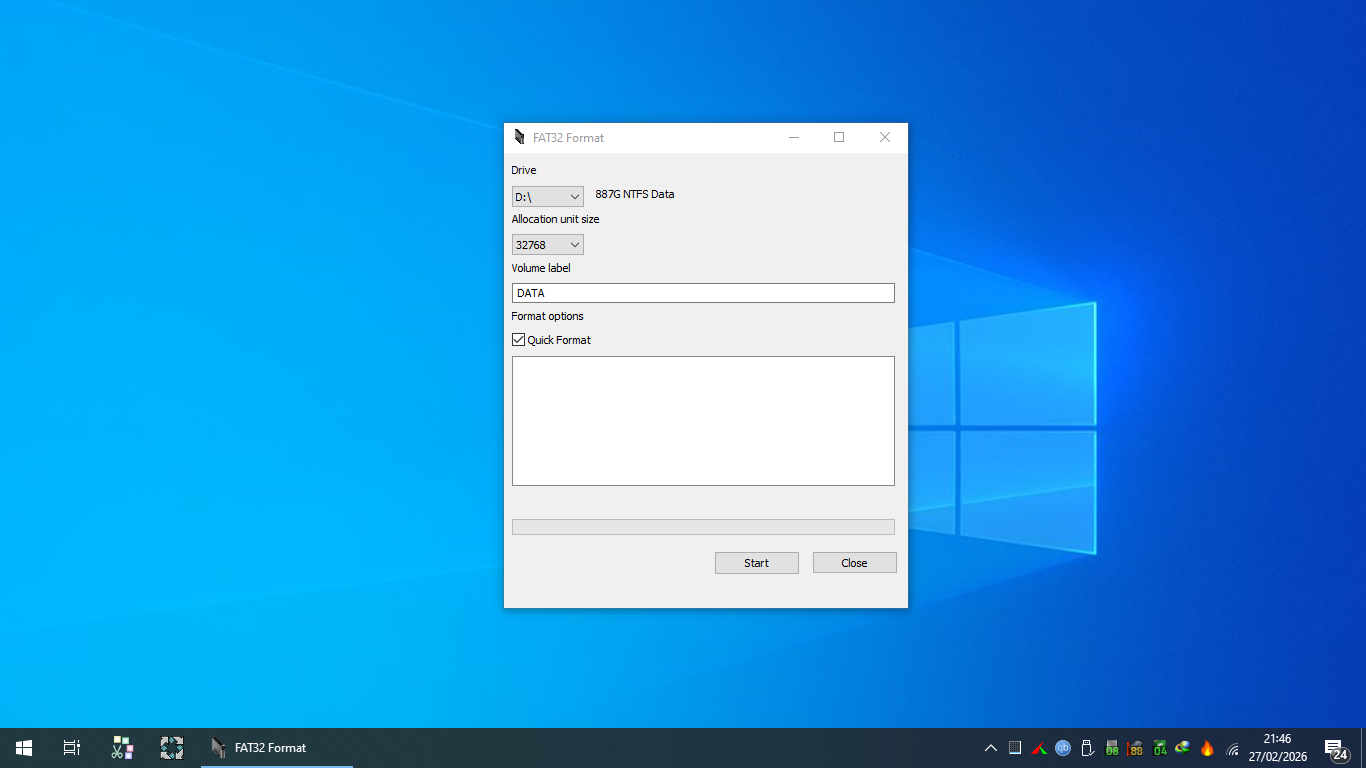Open Task View from the taskbar
This screenshot has width=1366, height=768.
[x=71, y=747]
